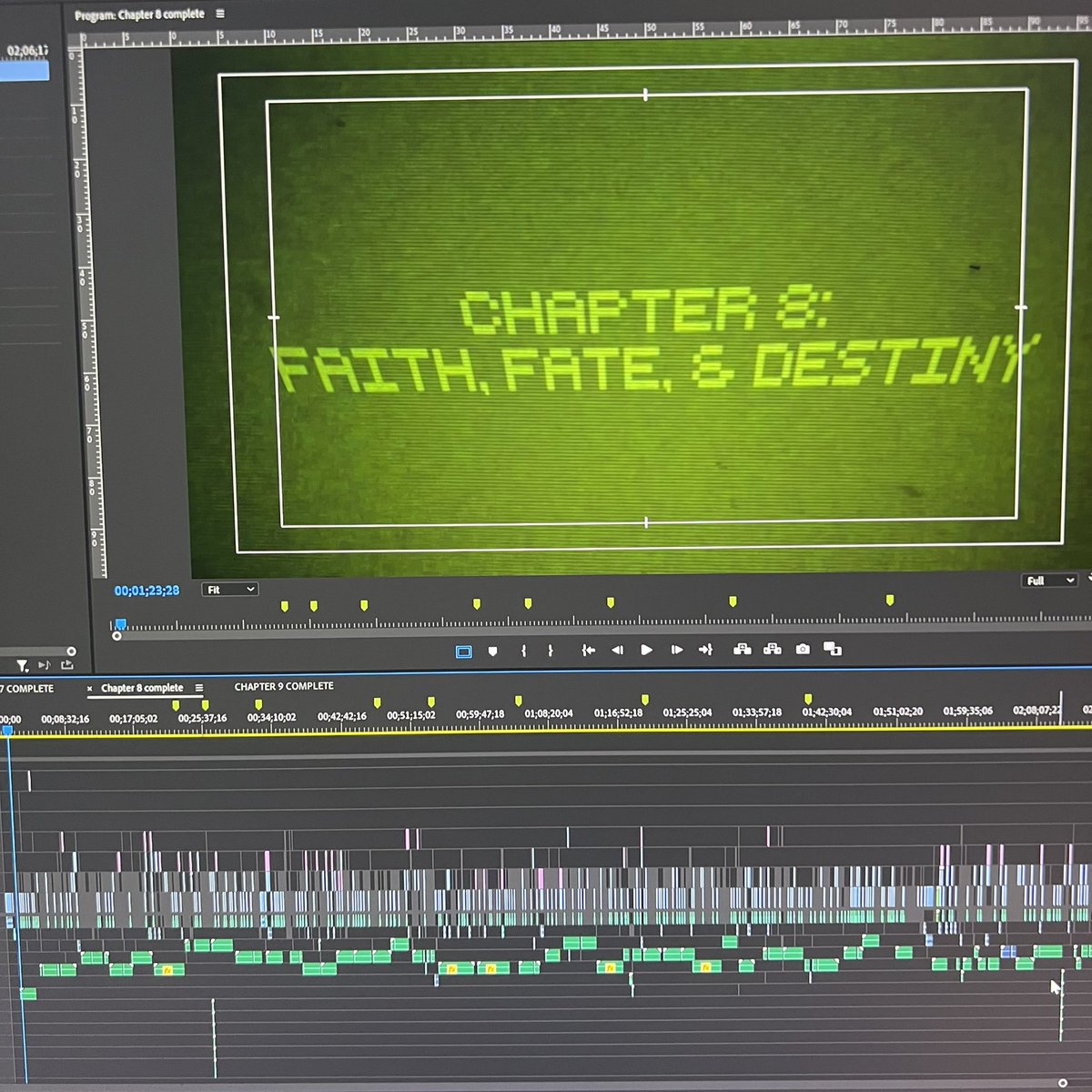The height and width of the screenshot is (1092, 1092).
Task: Click the 00;17;05;02 timeline ruler timecode
Action: (x=134, y=719)
